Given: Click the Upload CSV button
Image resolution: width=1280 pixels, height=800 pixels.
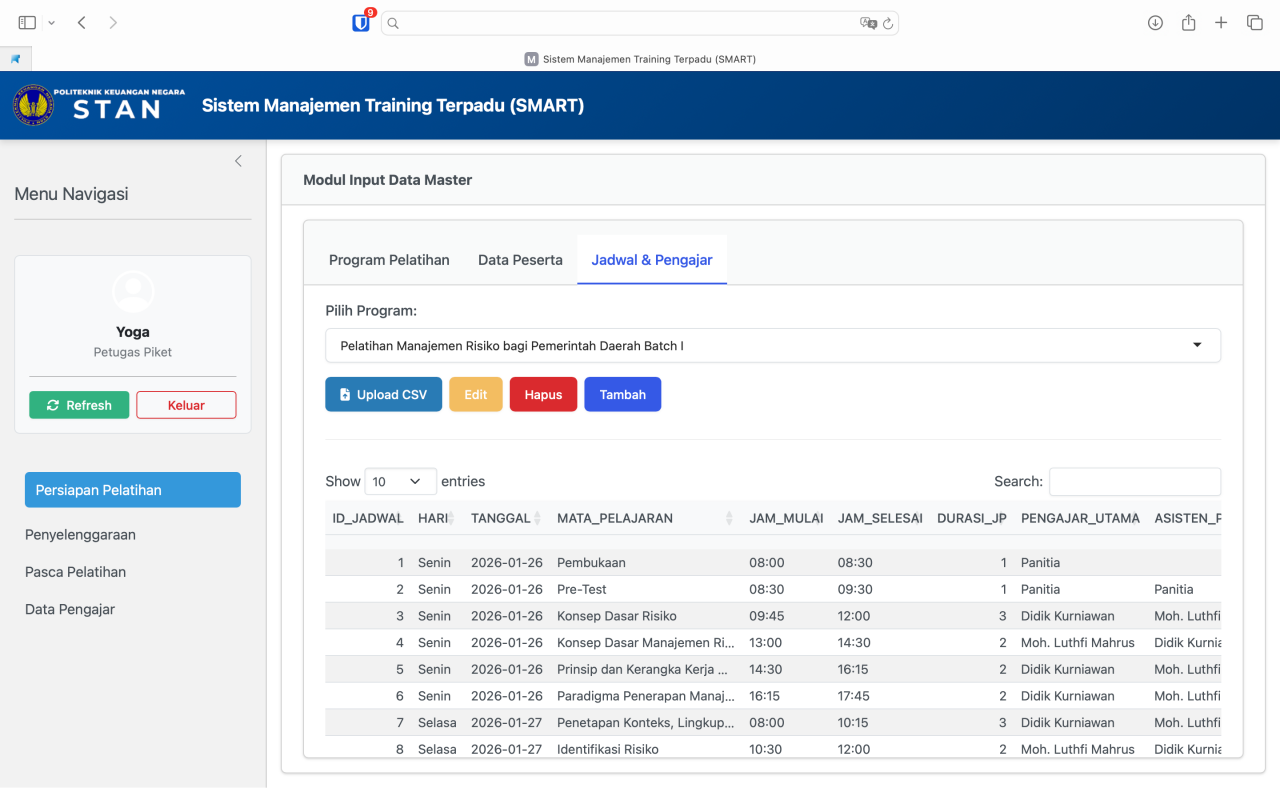Looking at the screenshot, I should coord(383,394).
